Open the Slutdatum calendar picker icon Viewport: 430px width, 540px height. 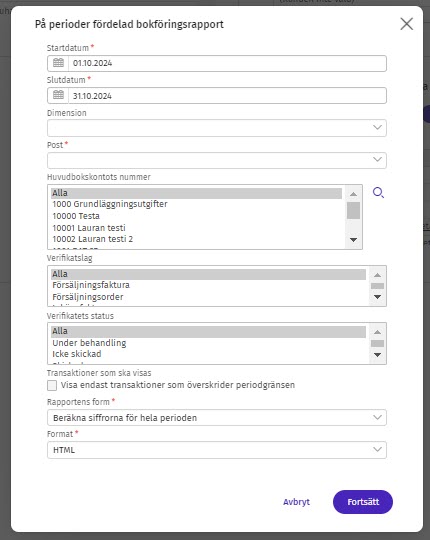point(58,95)
